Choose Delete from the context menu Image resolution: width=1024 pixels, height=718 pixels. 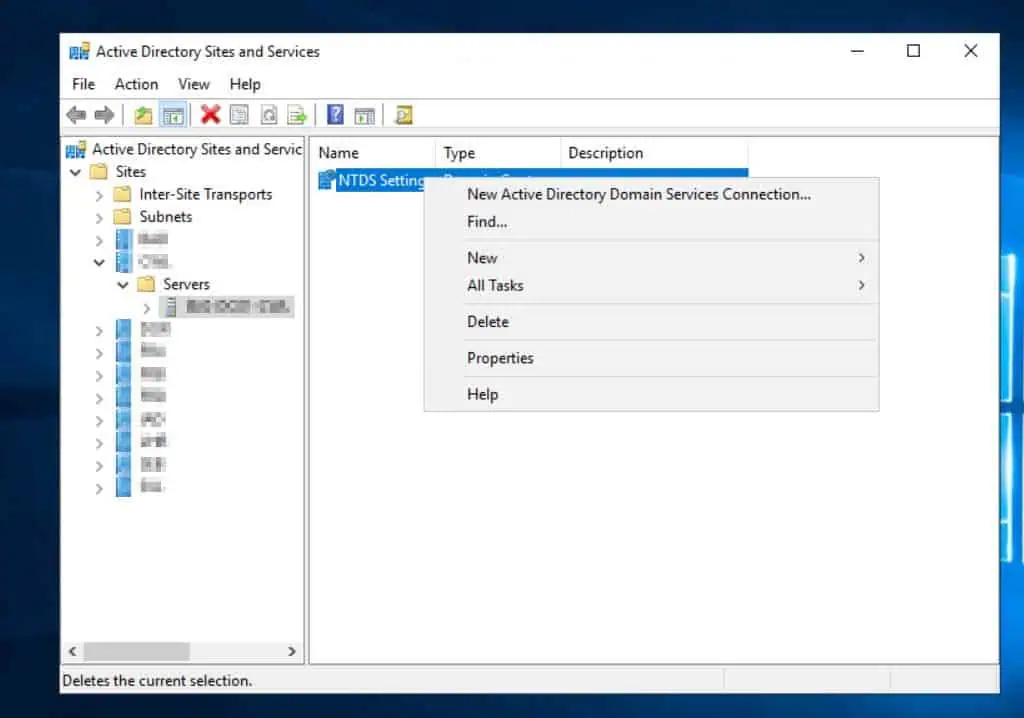pos(651,322)
